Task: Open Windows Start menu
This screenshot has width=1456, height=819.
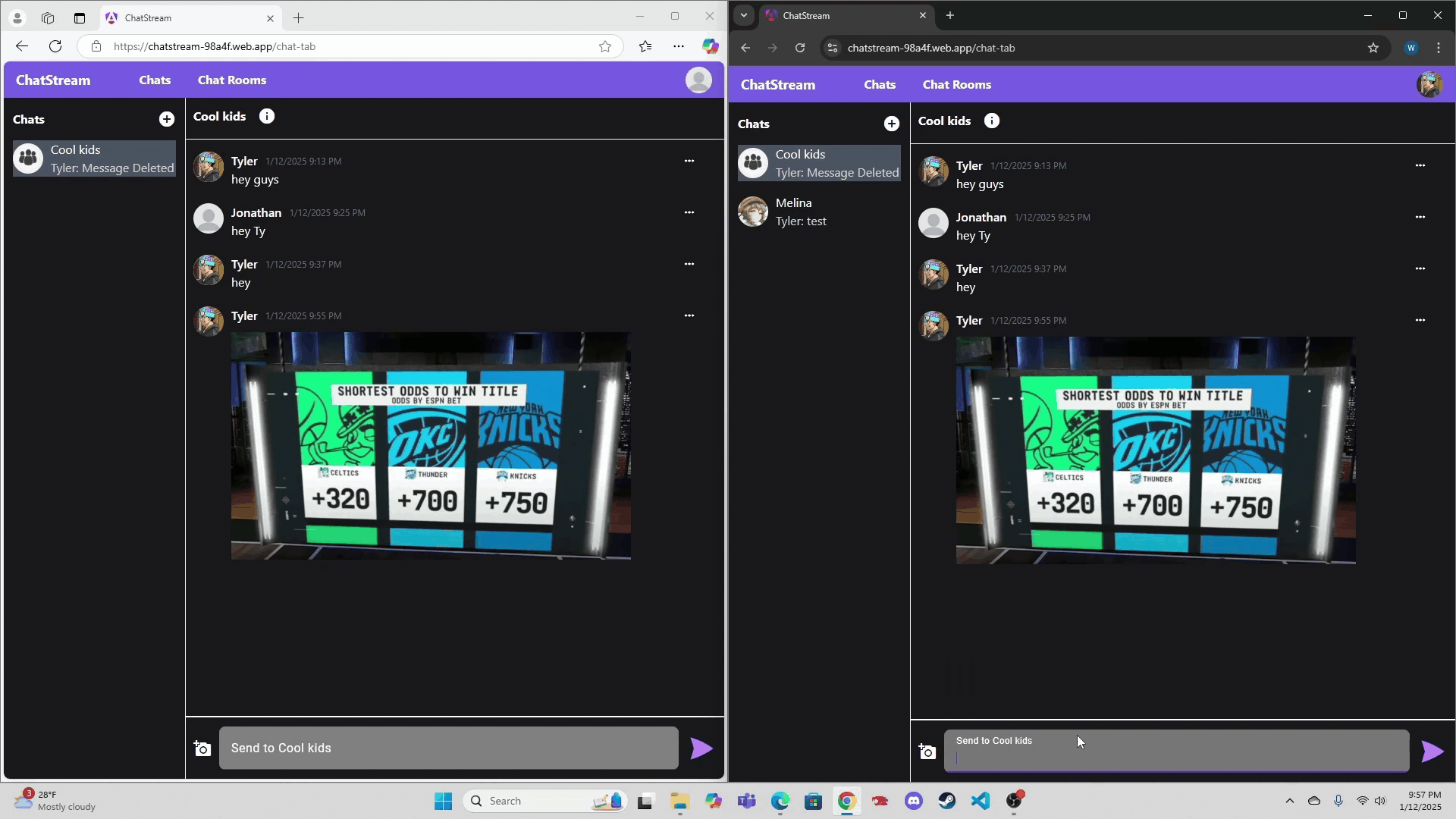Action: pos(443,801)
